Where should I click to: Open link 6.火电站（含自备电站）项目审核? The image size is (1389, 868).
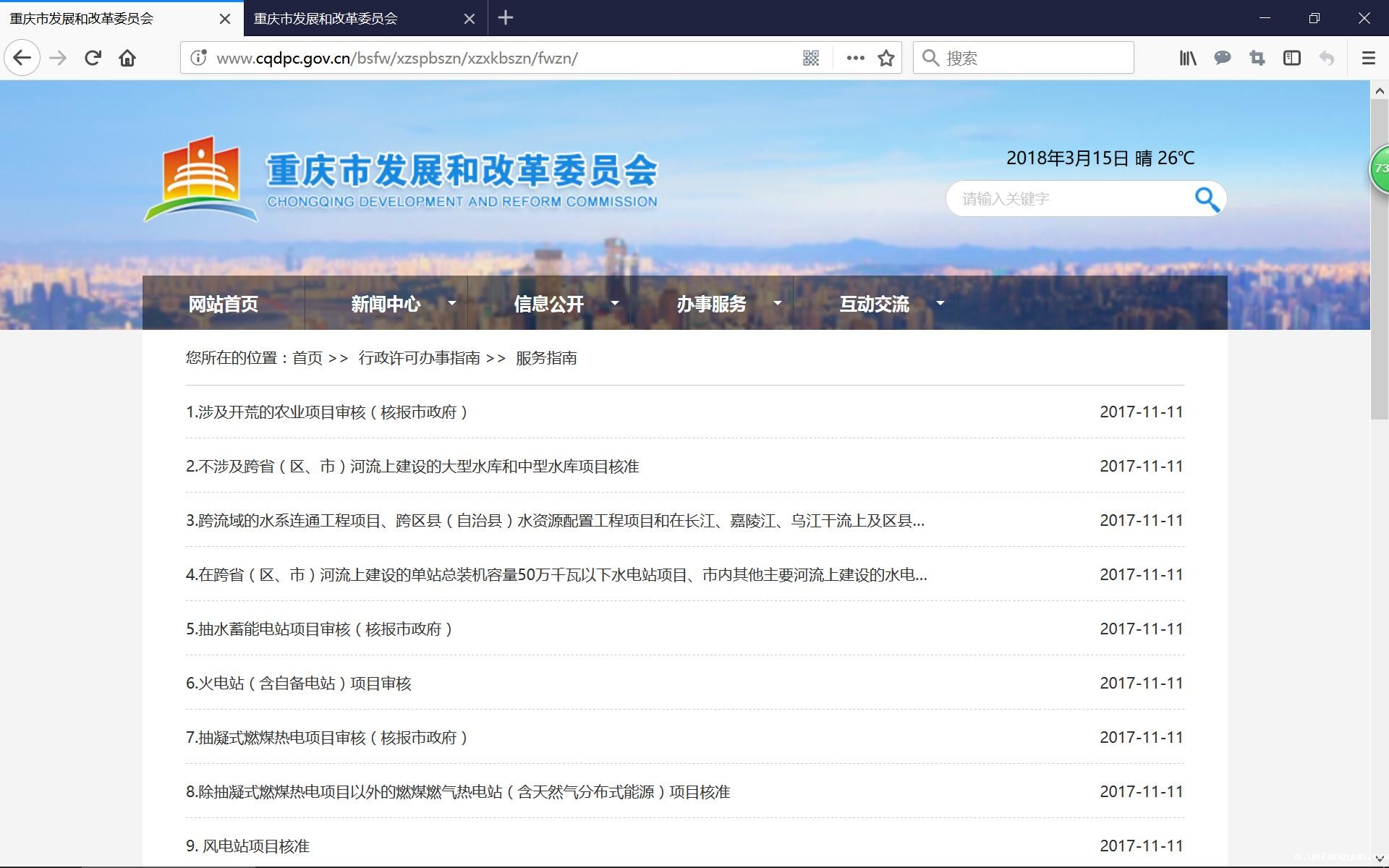point(299,684)
